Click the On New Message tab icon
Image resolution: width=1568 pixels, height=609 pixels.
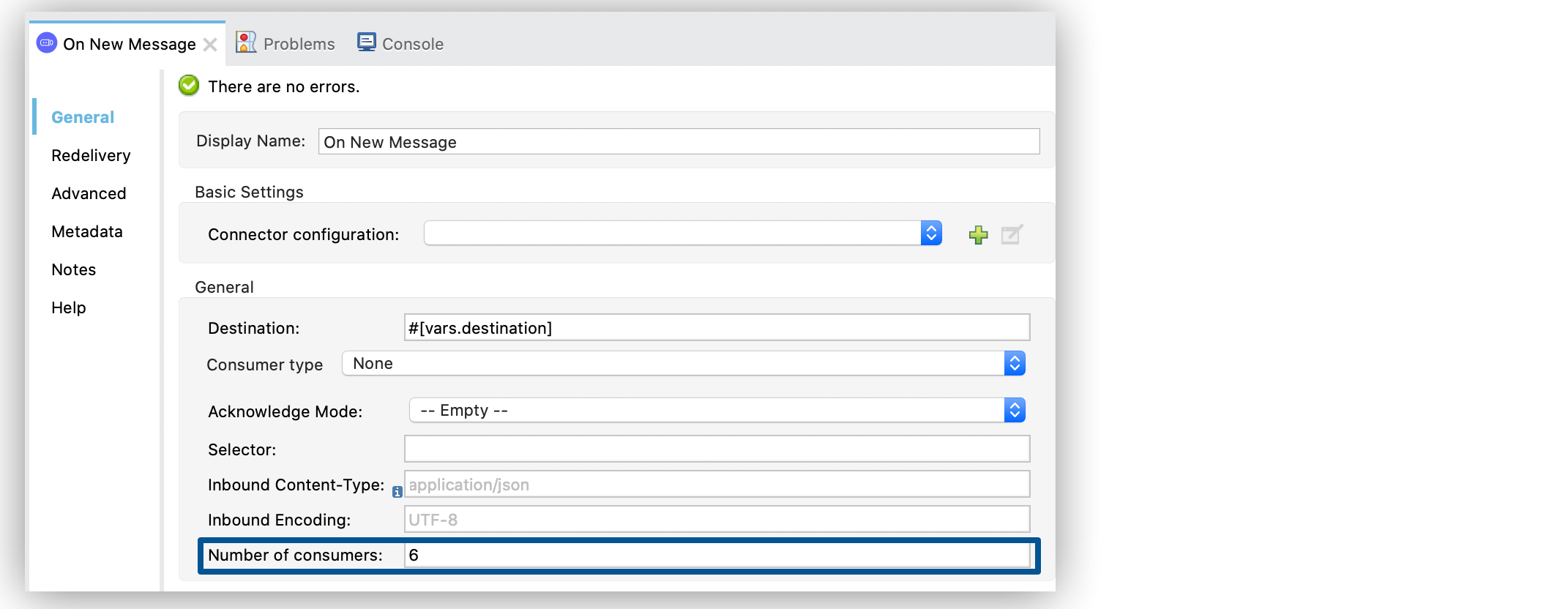pyautogui.click(x=47, y=43)
